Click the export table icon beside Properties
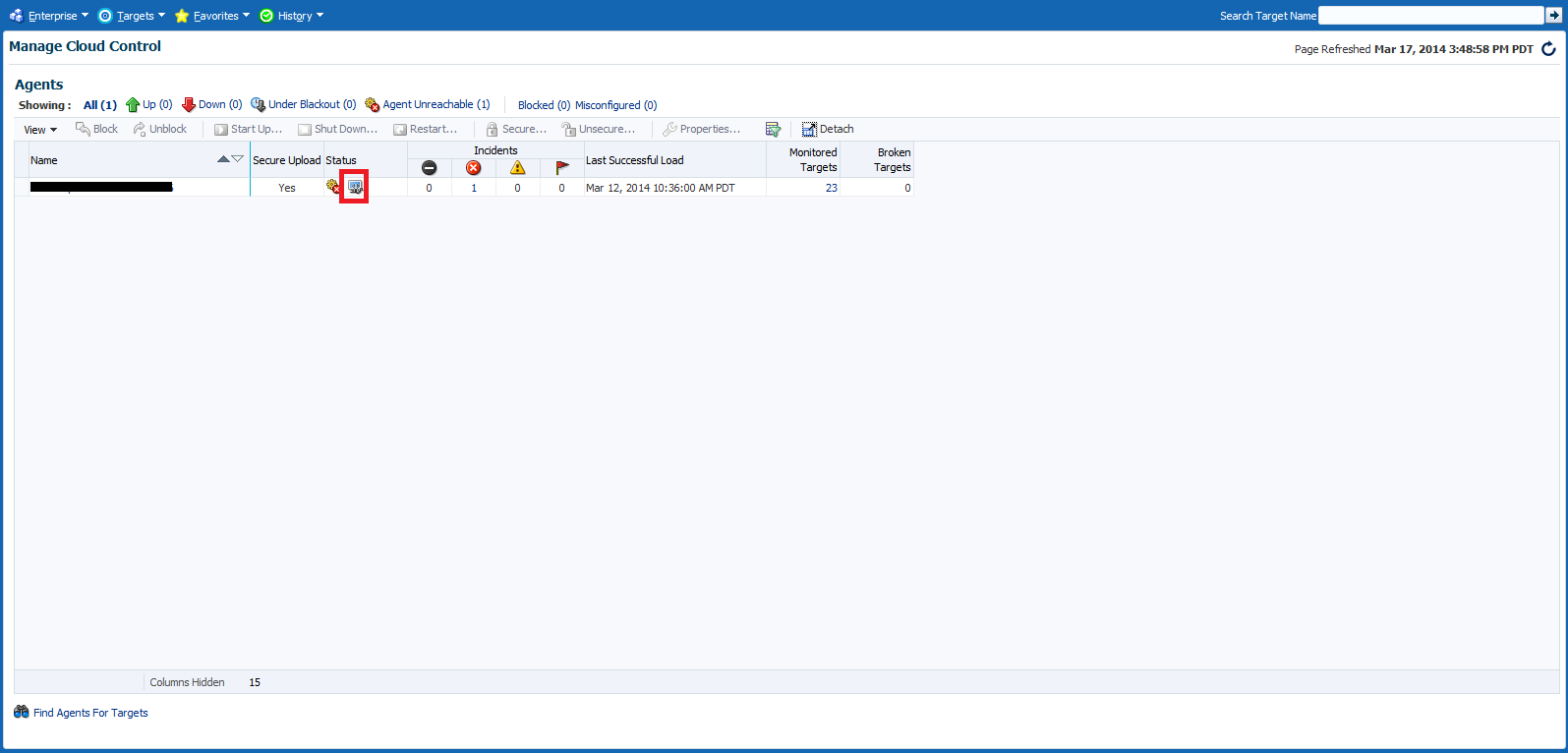Image resolution: width=1568 pixels, height=753 pixels. pyautogui.click(x=773, y=129)
